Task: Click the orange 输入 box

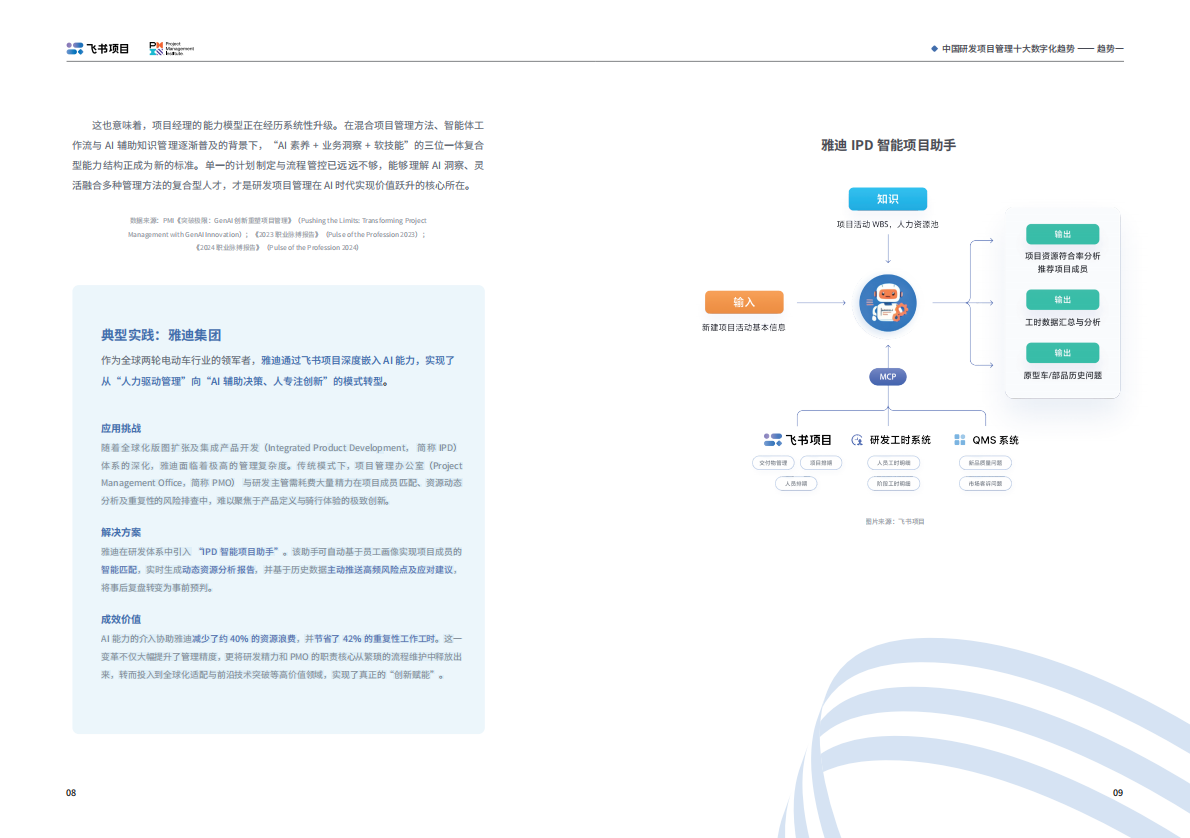Action: coord(744,302)
